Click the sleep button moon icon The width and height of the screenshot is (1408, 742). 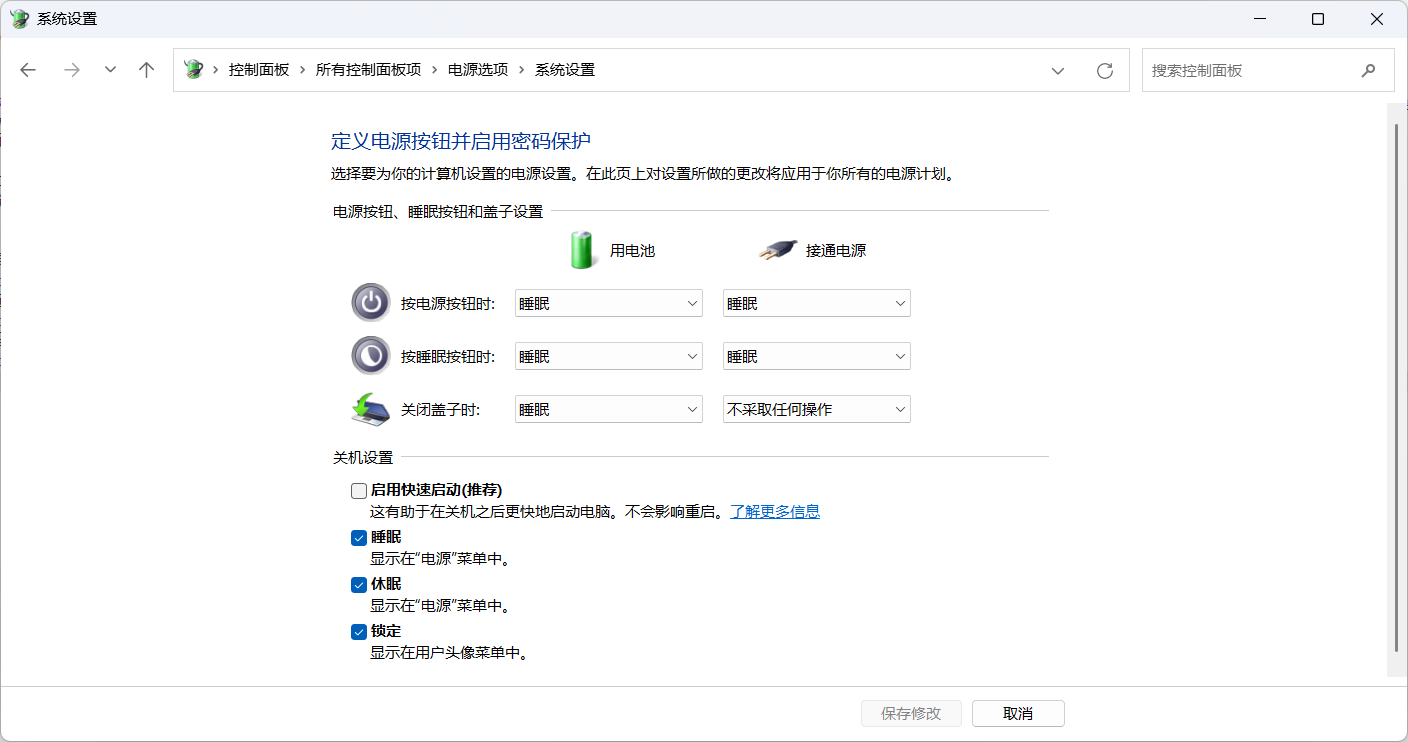pos(371,355)
